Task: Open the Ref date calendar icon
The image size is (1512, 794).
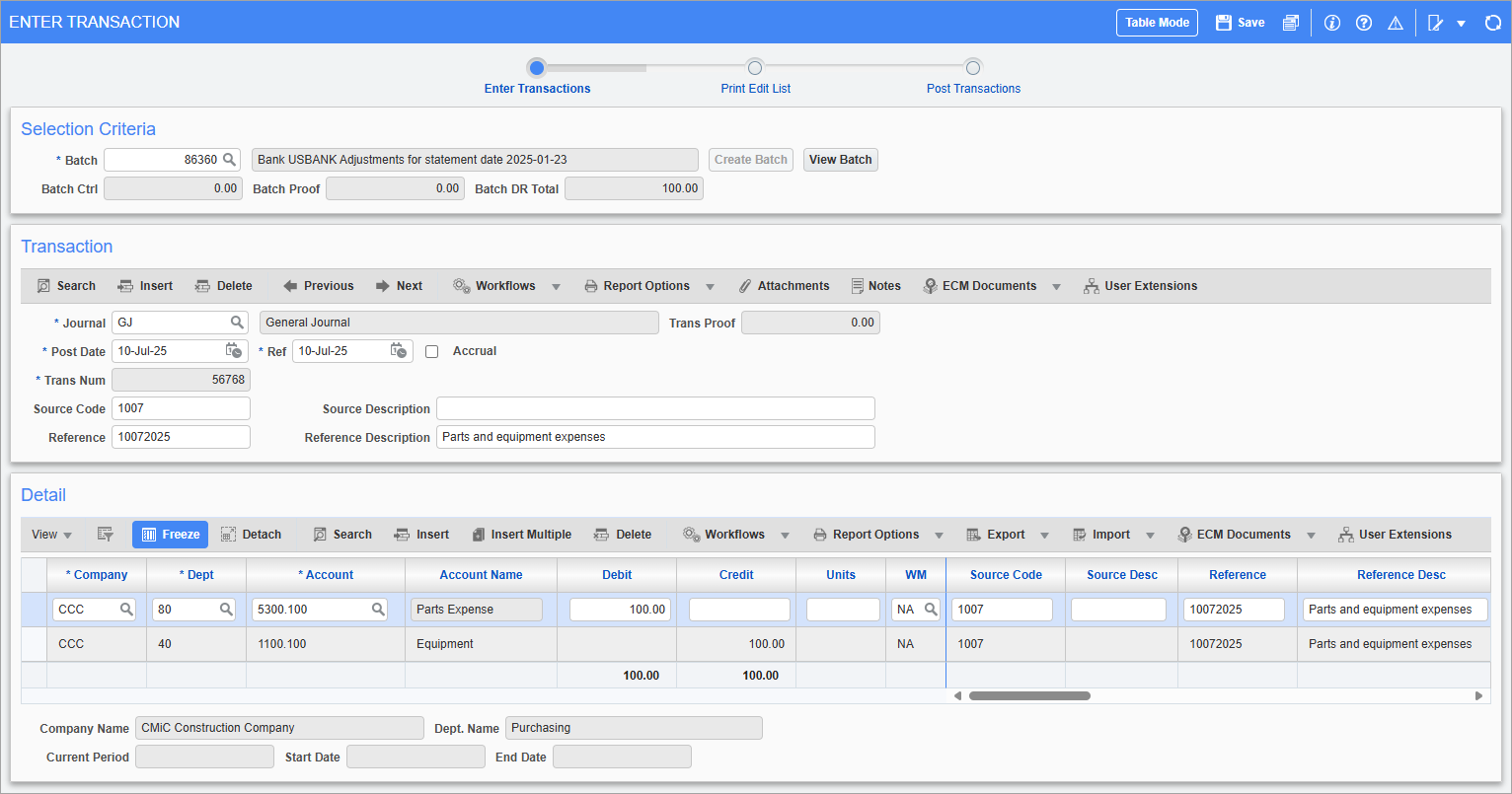Action: [398, 350]
